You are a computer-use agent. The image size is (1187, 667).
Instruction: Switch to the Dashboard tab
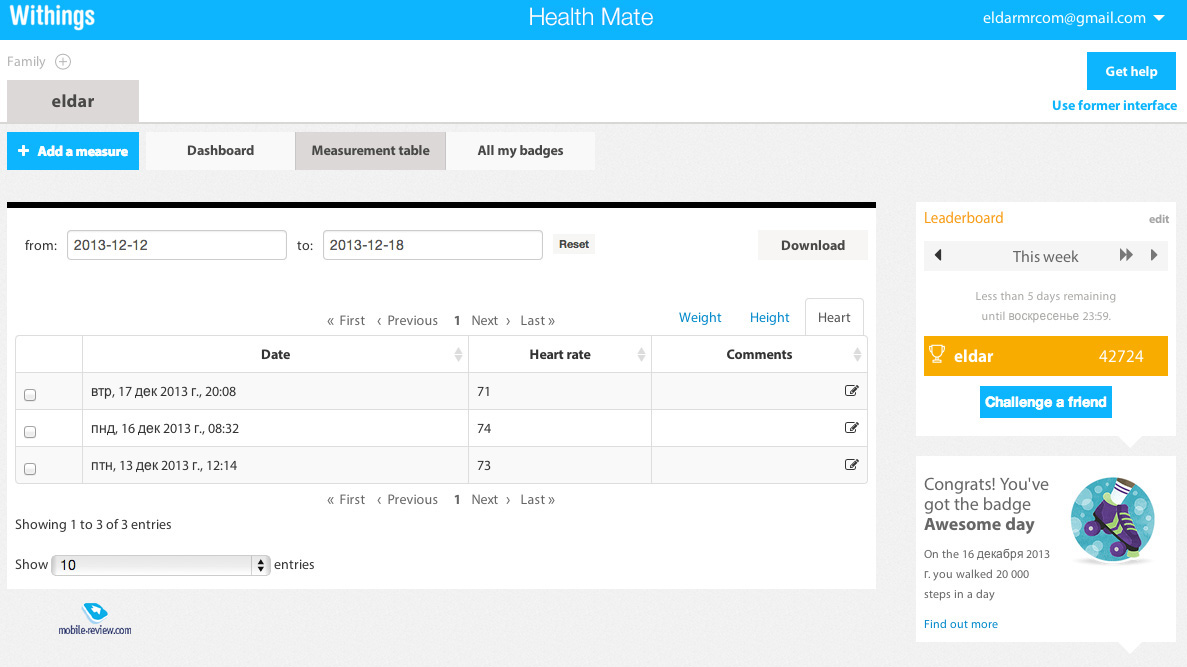tap(220, 151)
